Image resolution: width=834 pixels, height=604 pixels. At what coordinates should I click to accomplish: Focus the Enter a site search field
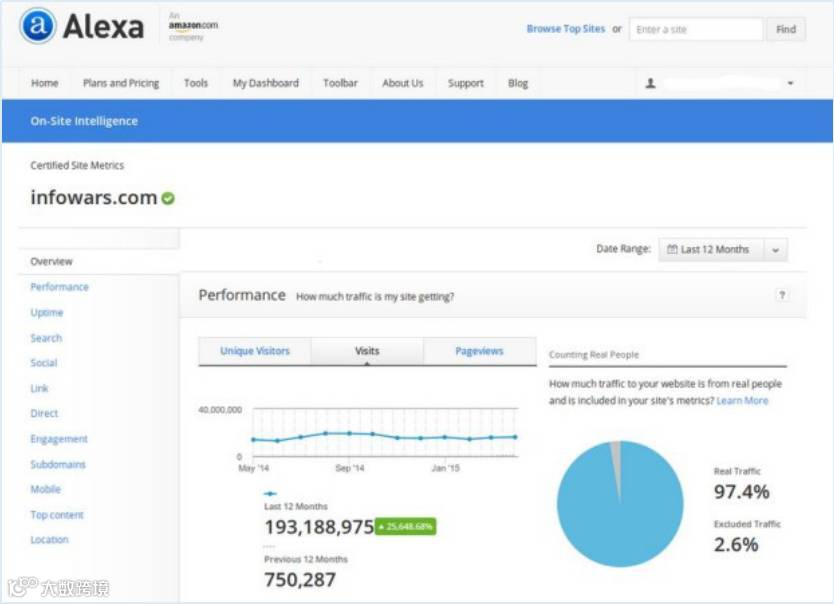(x=696, y=29)
